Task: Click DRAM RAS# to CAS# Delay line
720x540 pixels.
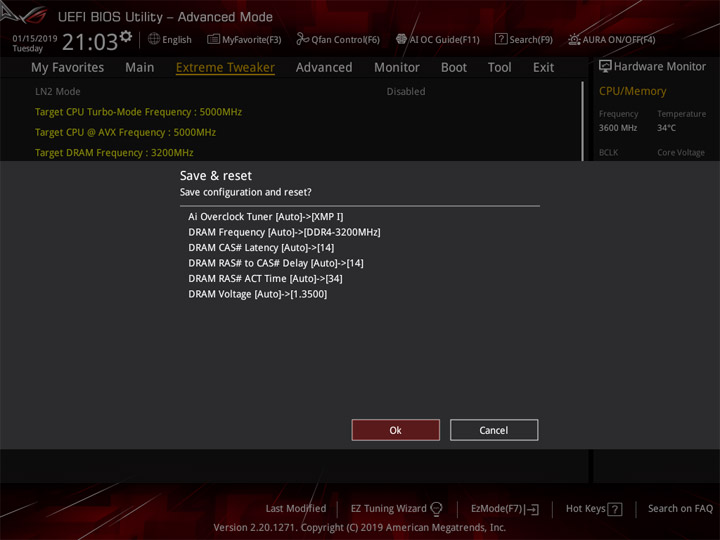Action: click(x=276, y=263)
